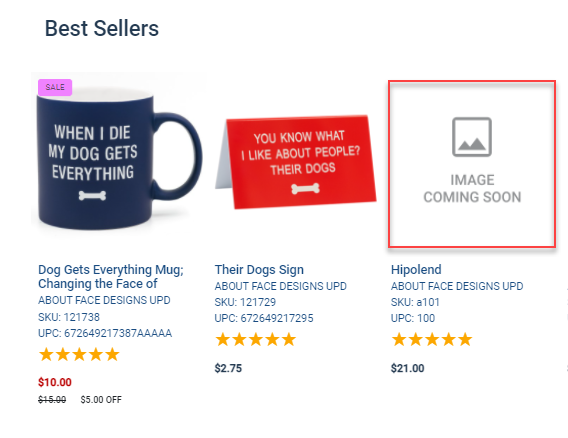Click brand name under Their Dogs Sign
Screen dimensions: 568x438
tap(280, 286)
